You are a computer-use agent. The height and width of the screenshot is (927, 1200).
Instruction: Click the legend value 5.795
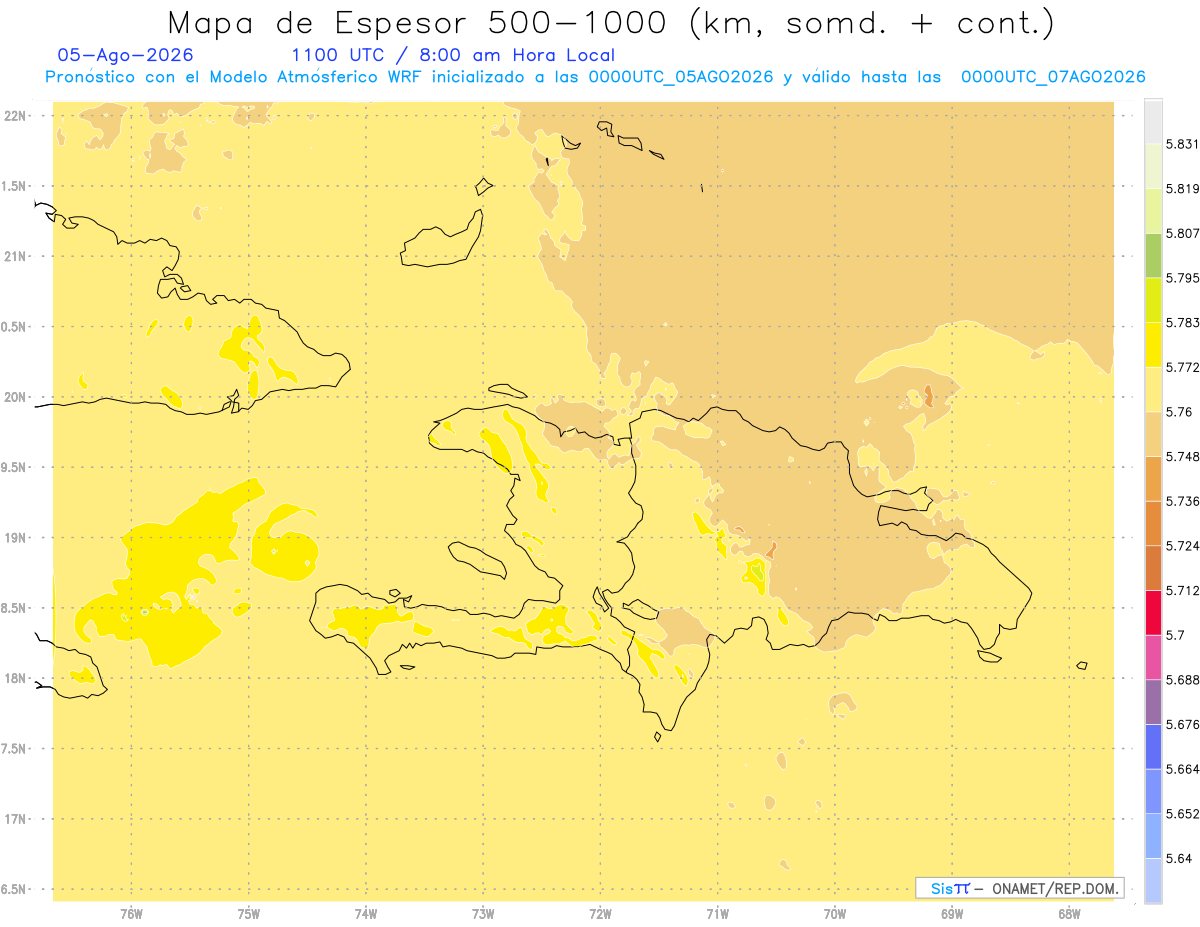tap(1183, 278)
